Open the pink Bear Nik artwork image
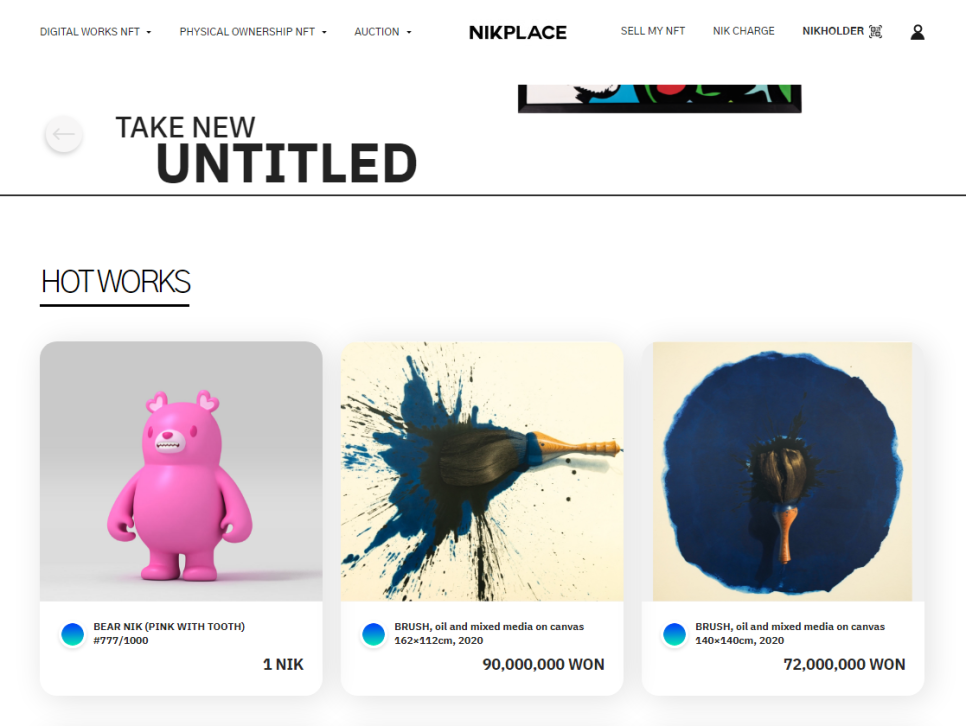The width and height of the screenshot is (966, 726). 181,471
